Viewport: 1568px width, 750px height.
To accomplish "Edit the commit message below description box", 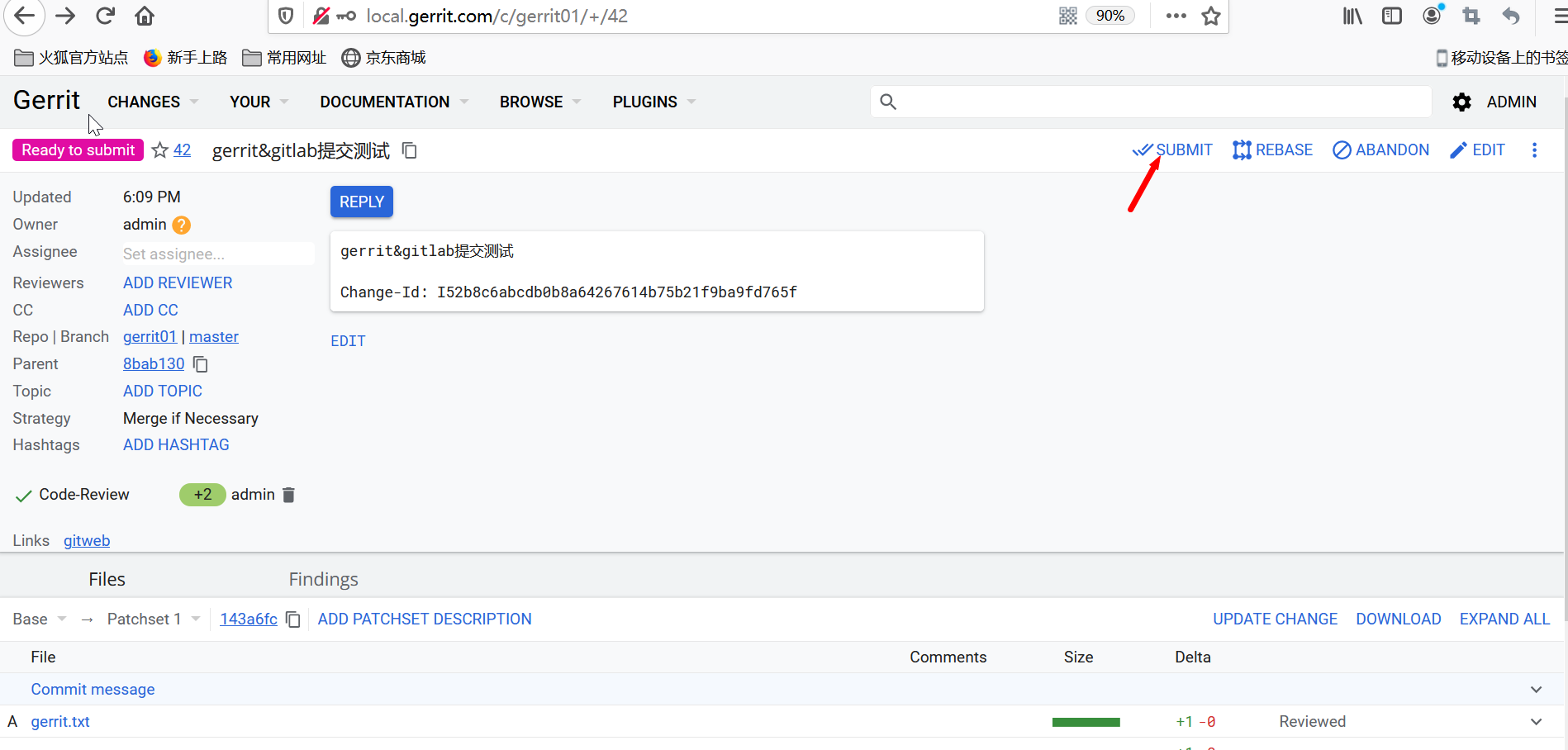I will pyautogui.click(x=348, y=340).
